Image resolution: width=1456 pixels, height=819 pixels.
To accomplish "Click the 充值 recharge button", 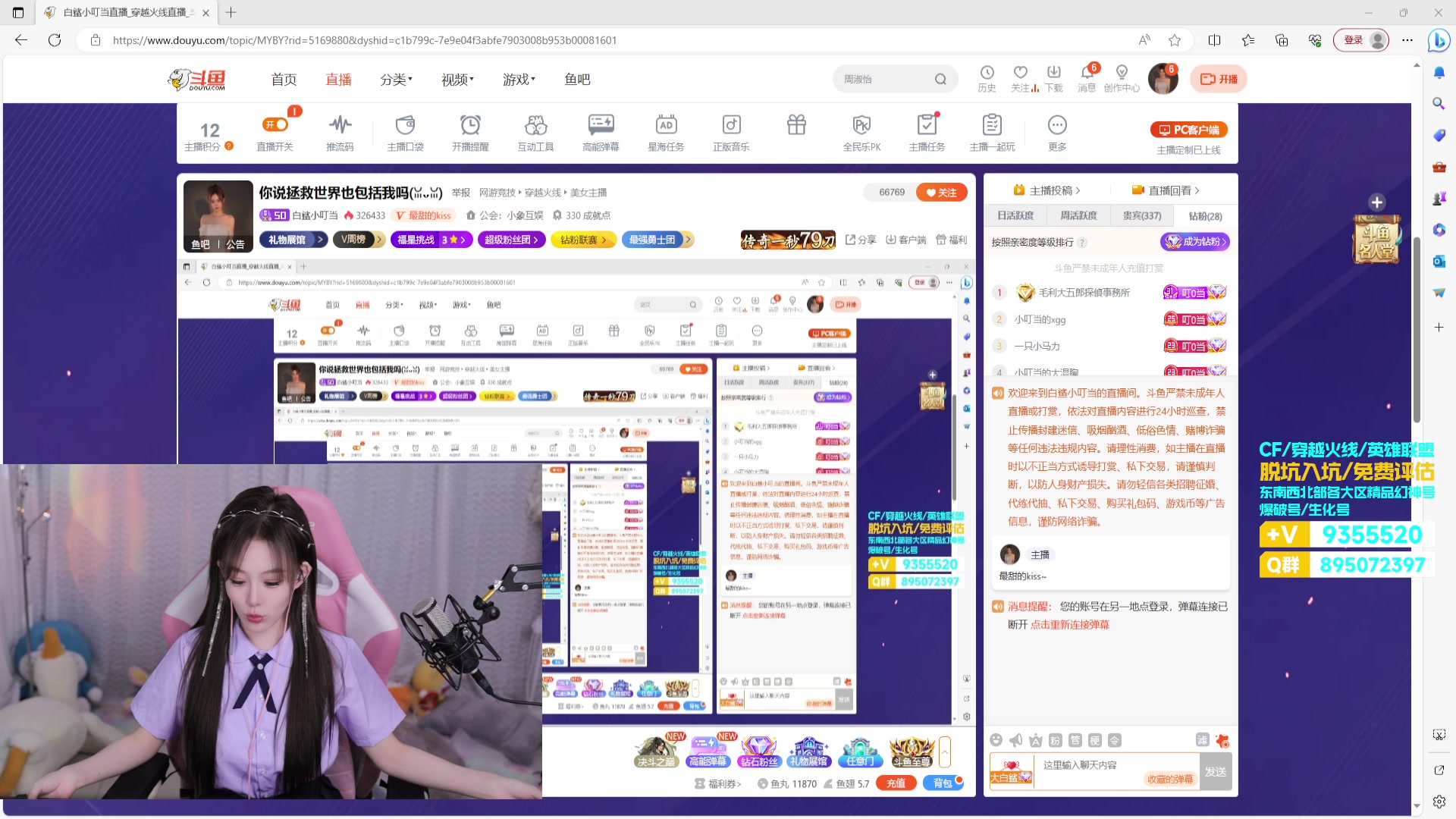I will [x=896, y=783].
